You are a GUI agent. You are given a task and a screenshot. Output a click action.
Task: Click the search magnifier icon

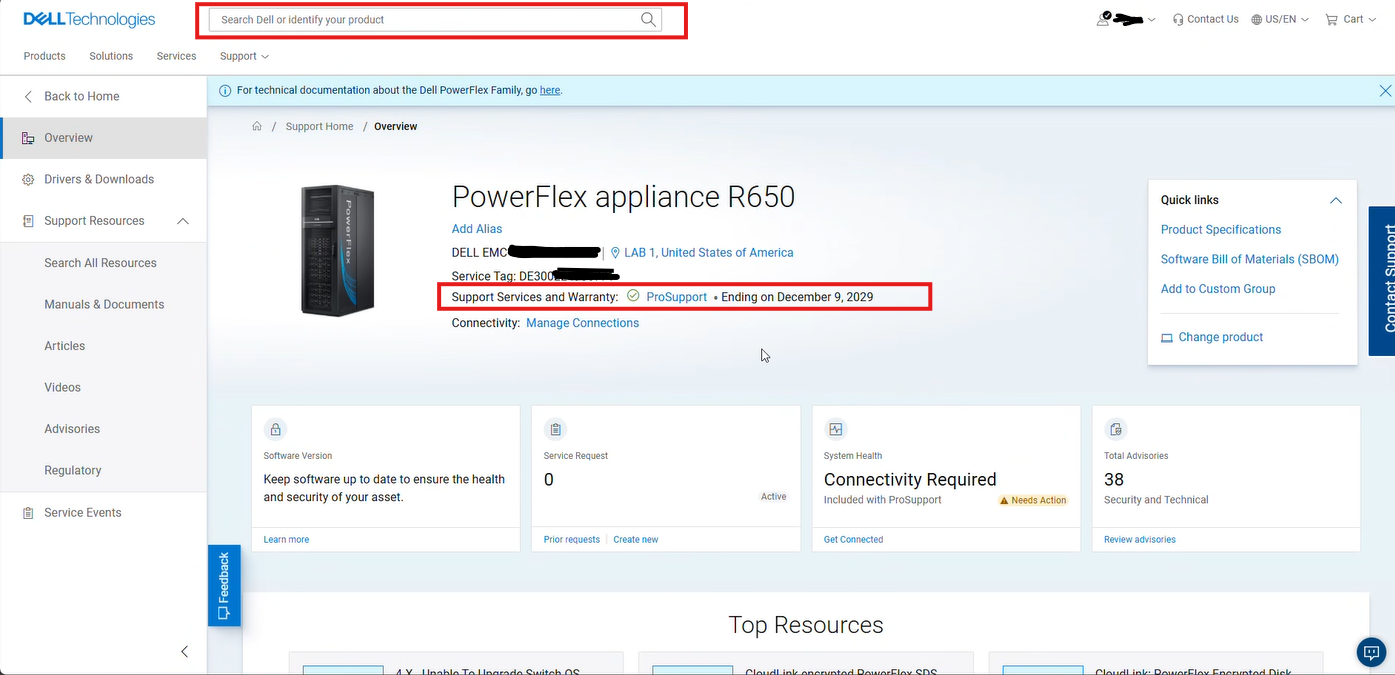coord(648,19)
